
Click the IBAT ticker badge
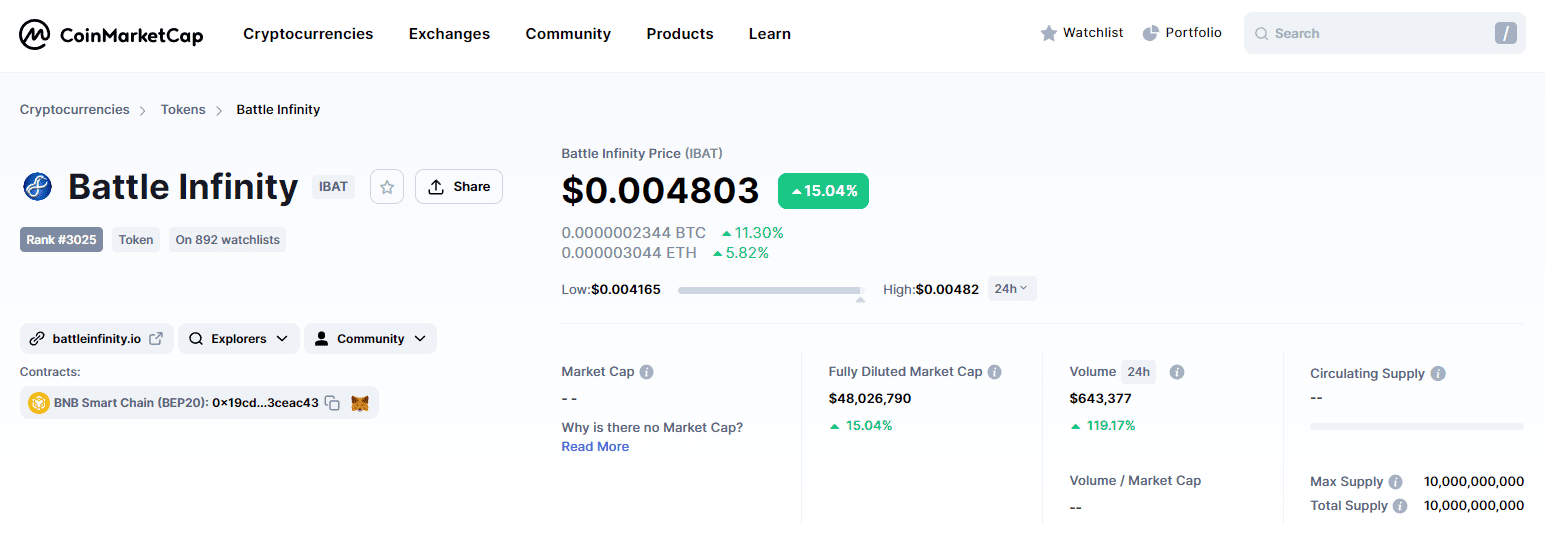pos(333,187)
